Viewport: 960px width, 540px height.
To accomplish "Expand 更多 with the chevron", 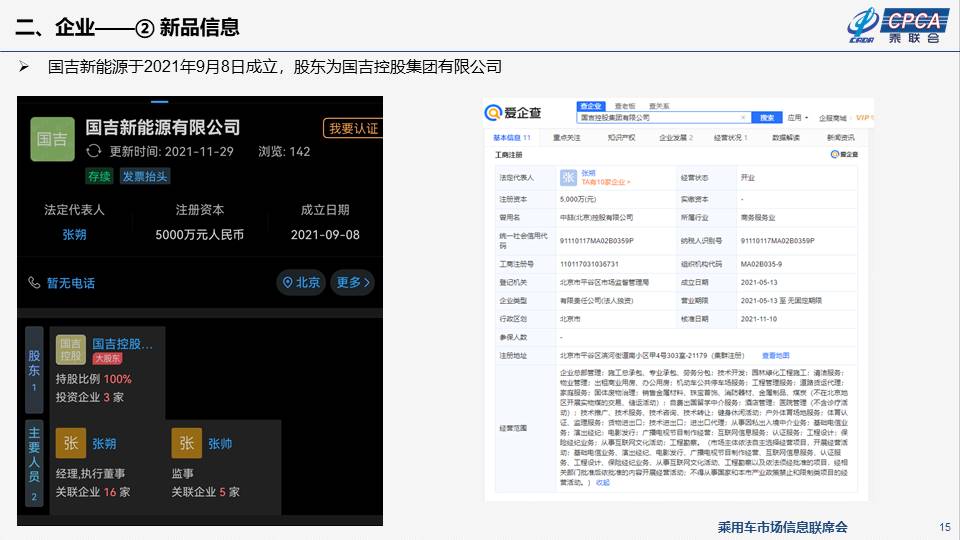I will 353,282.
